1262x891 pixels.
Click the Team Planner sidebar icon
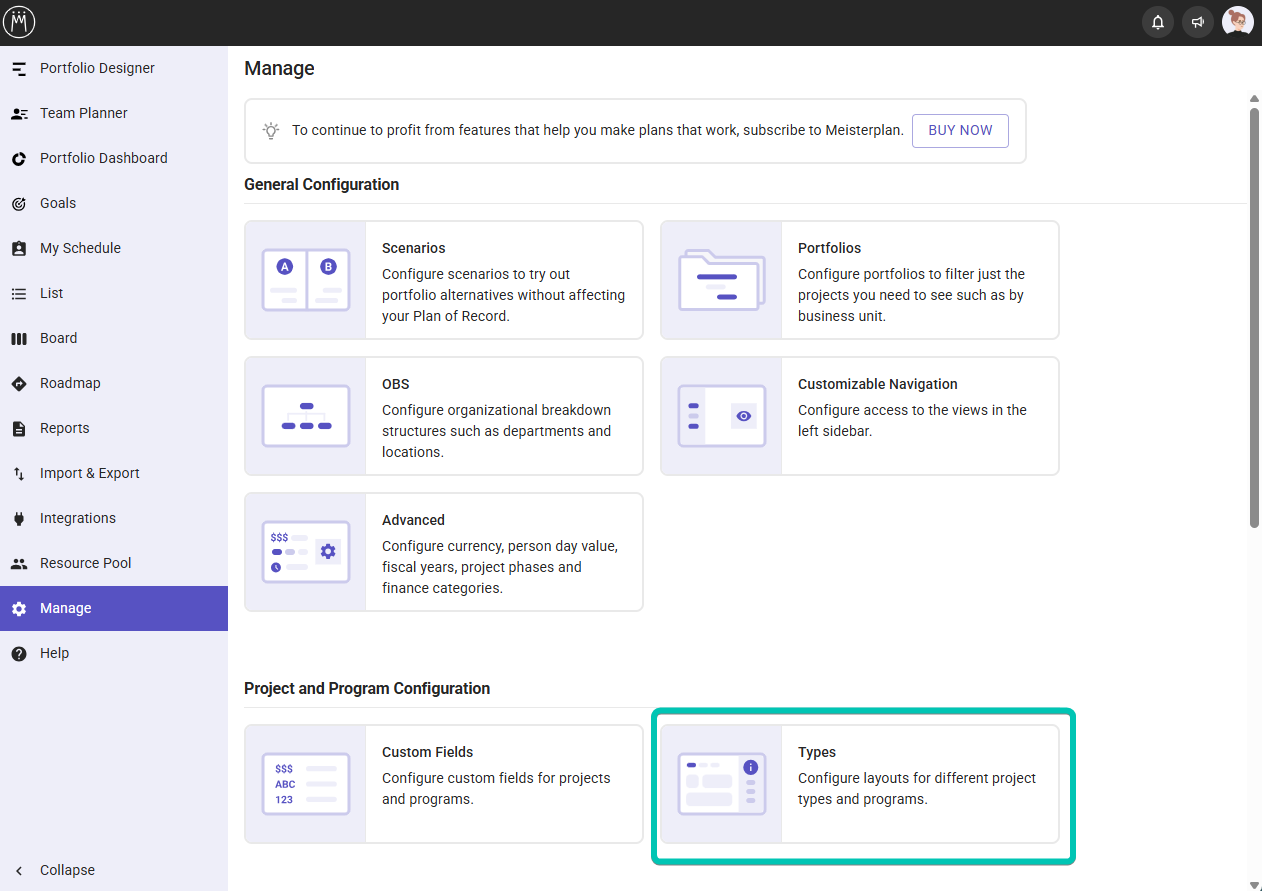pos(19,114)
